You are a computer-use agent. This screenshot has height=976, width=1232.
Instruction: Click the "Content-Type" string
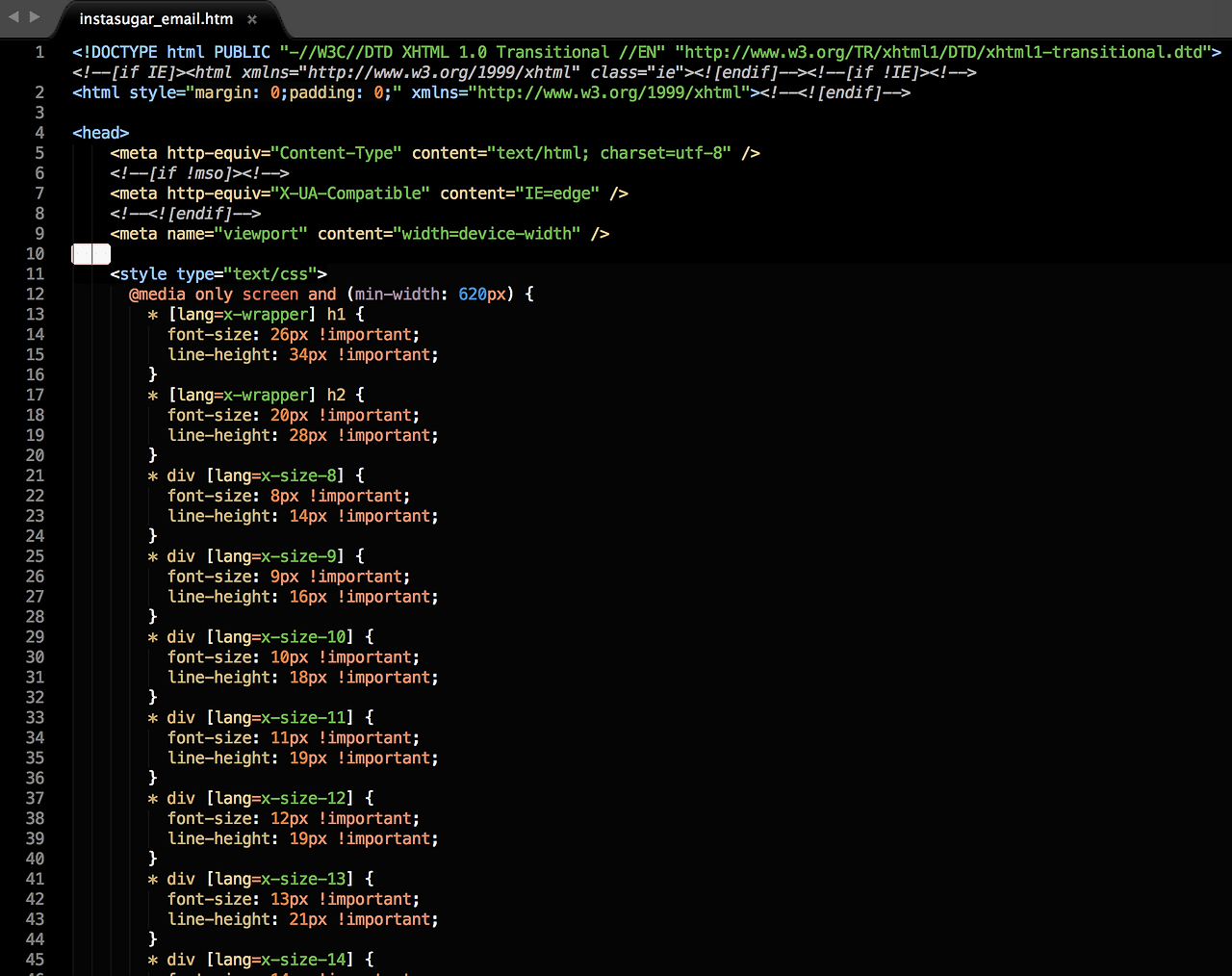[336, 153]
